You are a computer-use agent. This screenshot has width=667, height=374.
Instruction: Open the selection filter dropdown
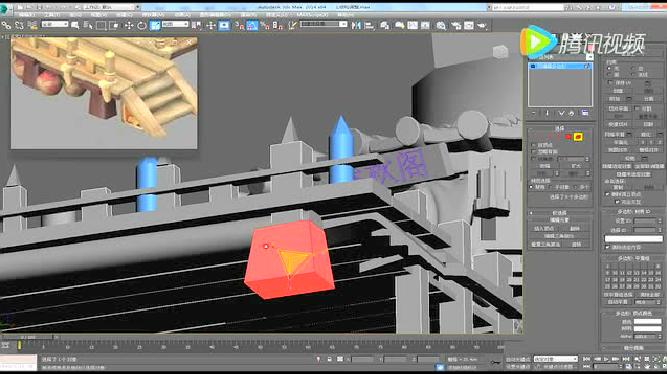pos(54,24)
